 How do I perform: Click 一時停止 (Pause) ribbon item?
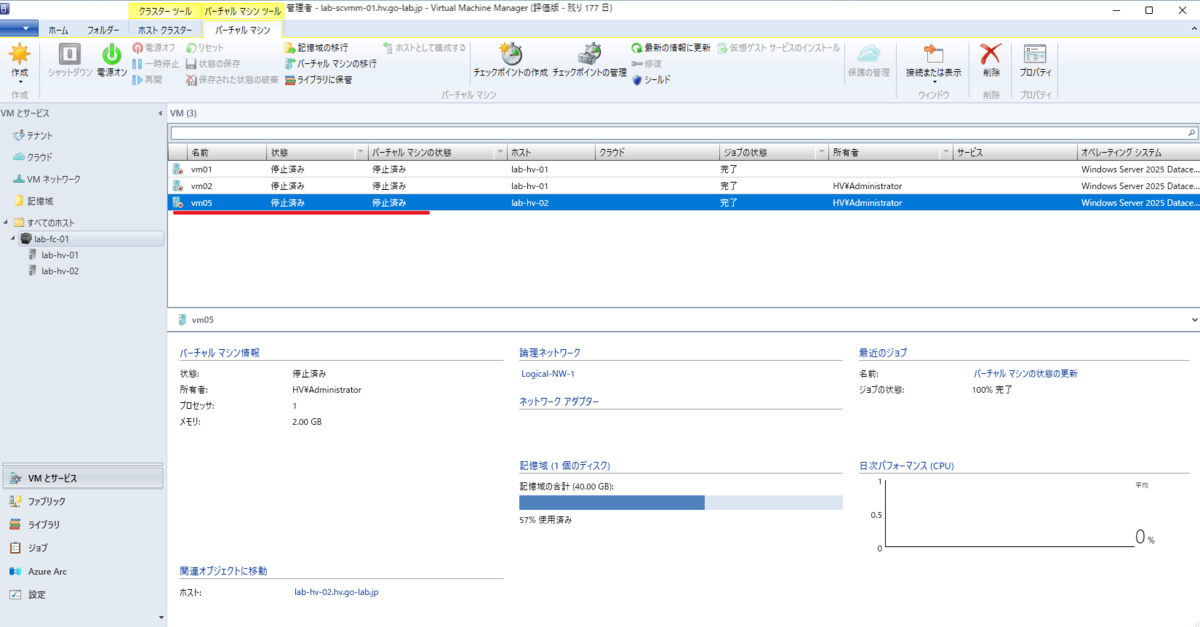155,64
